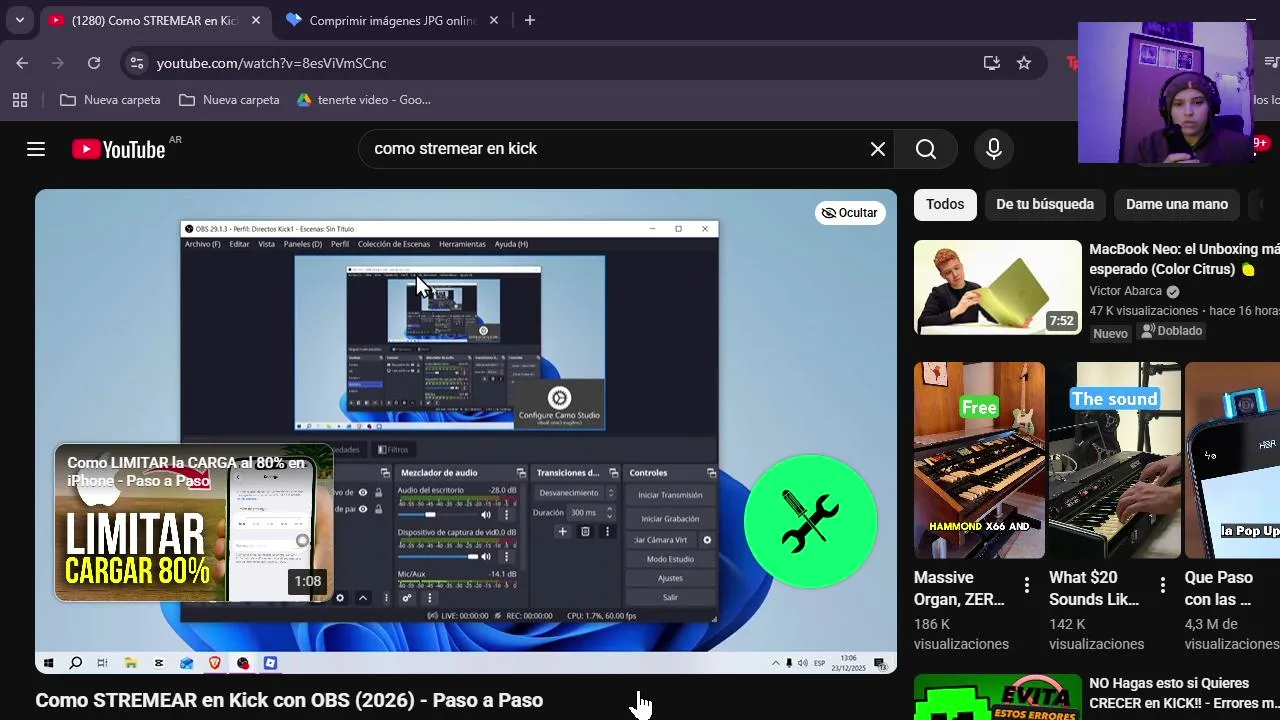Adjust the Audio del escritorio volume slider
Viewport: 1280px width, 720px height.
point(437,515)
